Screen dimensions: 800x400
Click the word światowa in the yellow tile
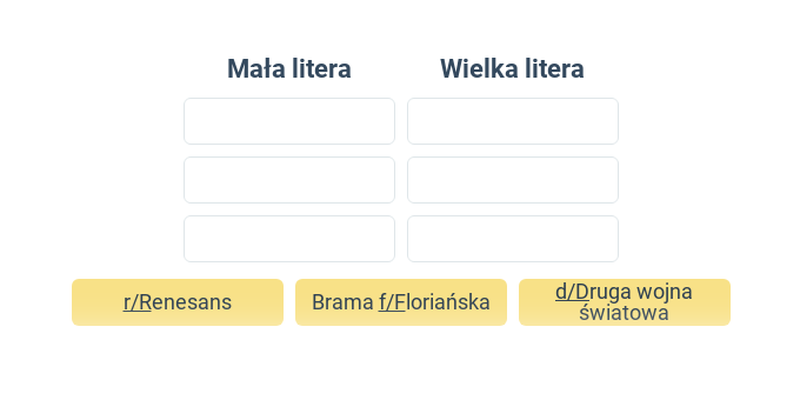624,312
